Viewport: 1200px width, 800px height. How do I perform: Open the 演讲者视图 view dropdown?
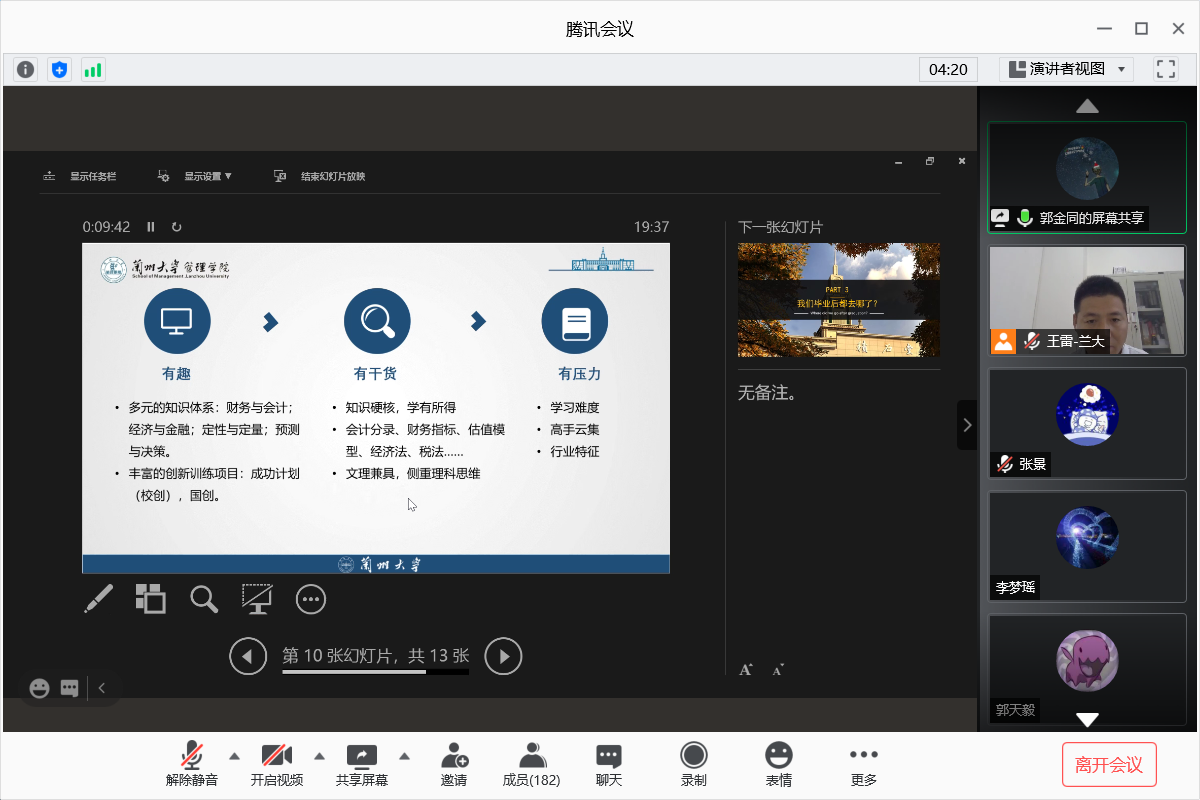tap(1066, 69)
